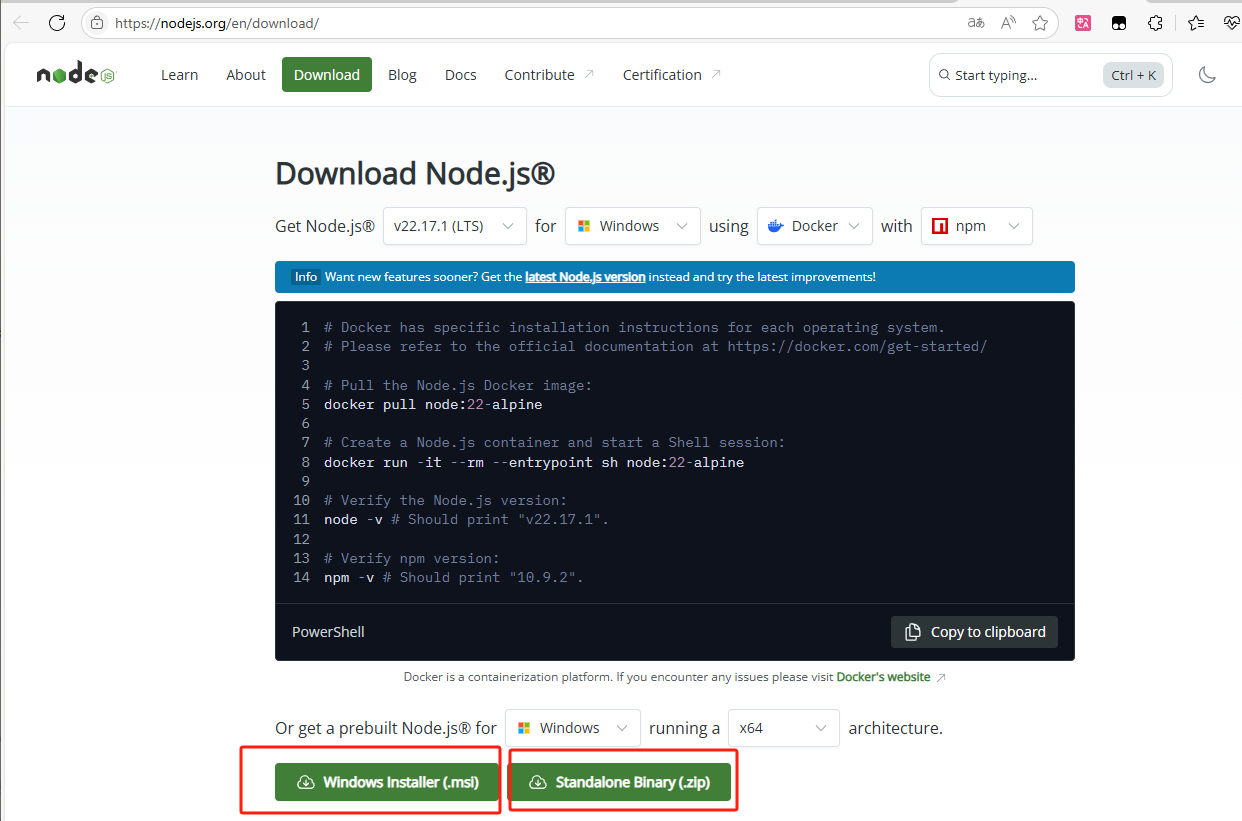The image size is (1242, 821).
Task: Click the 'npm -v' code line
Action: point(453,578)
